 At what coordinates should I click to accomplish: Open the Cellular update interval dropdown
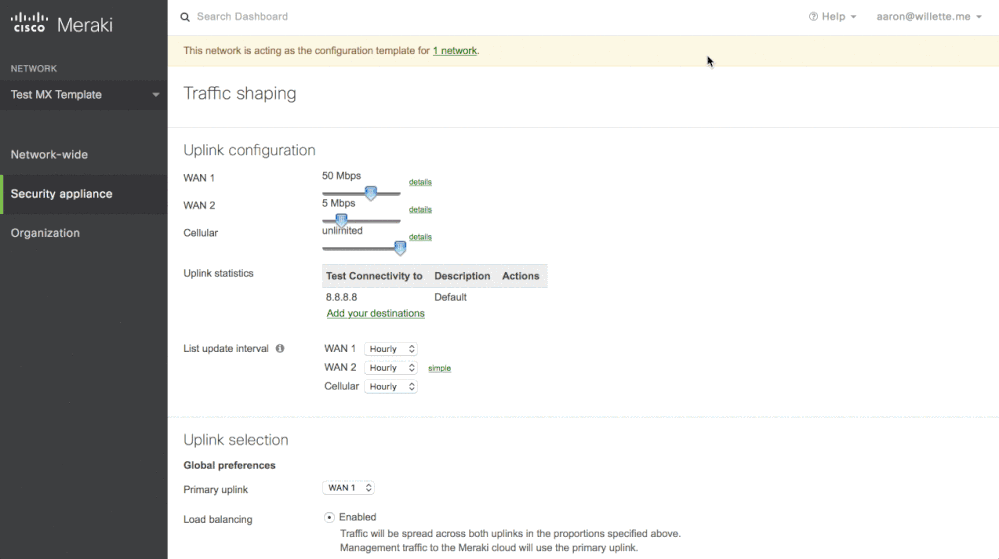pos(390,387)
